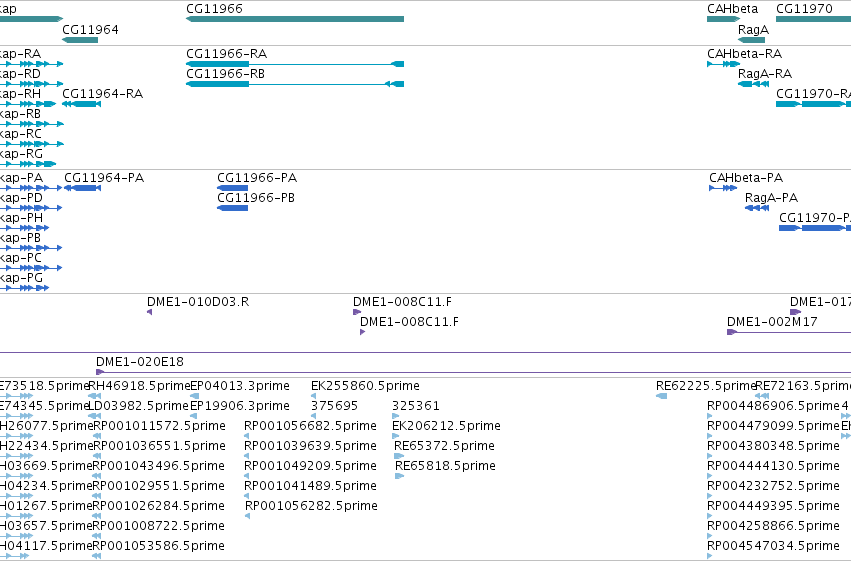Select EST RP004232752.5prime
The height and width of the screenshot is (561, 851).
click(x=709, y=496)
